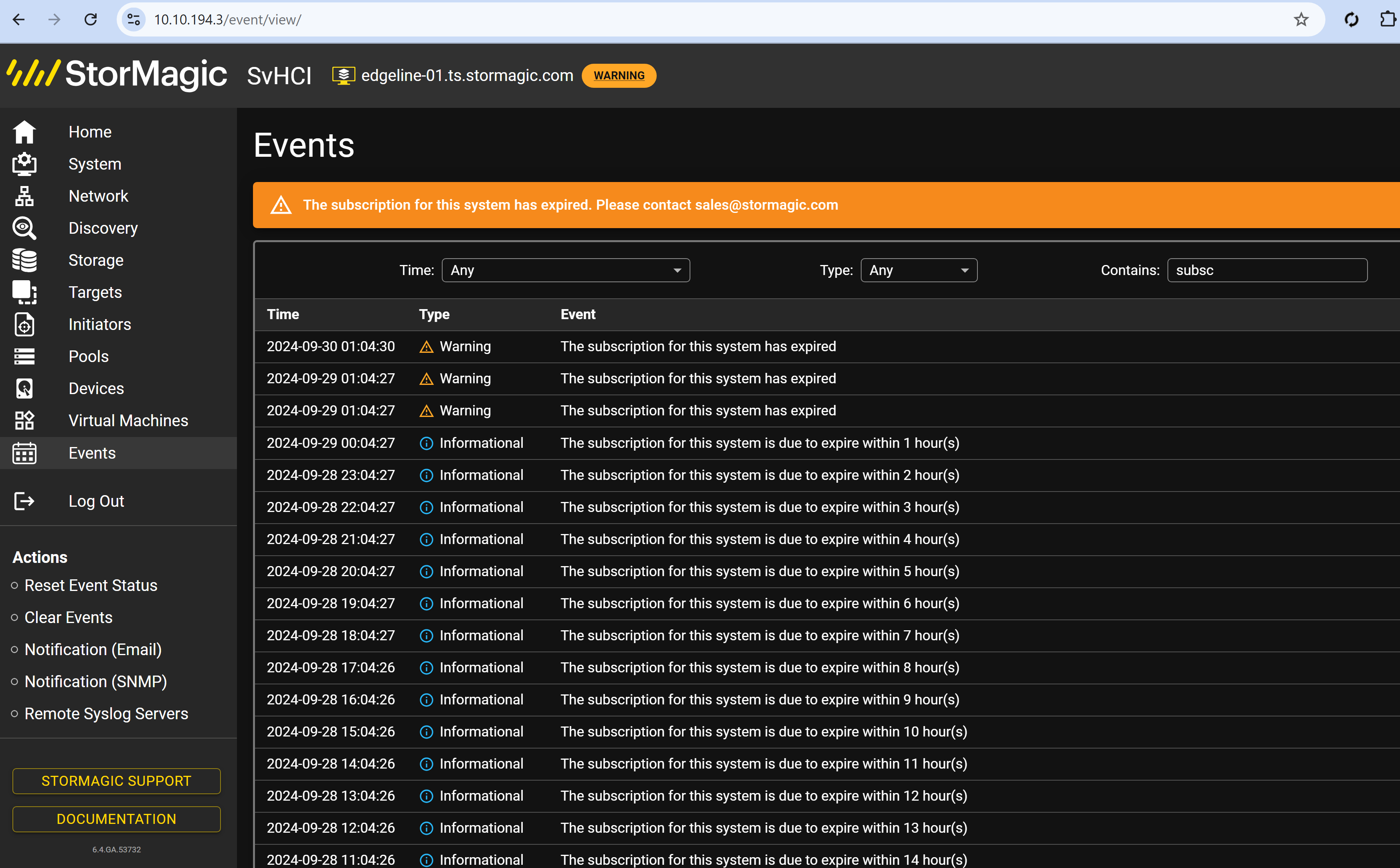Viewport: 1400px width, 868px height.
Task: Click timestamp 2024-09-28 13:04:26
Action: coord(331,796)
